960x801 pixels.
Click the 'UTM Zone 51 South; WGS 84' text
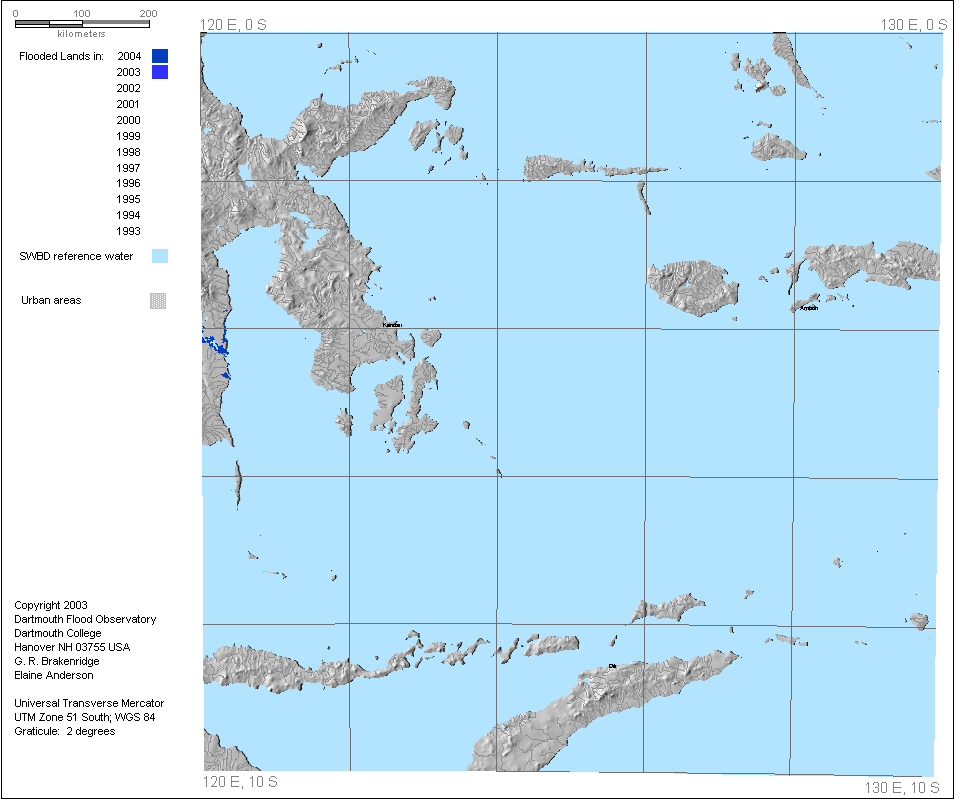click(84, 717)
